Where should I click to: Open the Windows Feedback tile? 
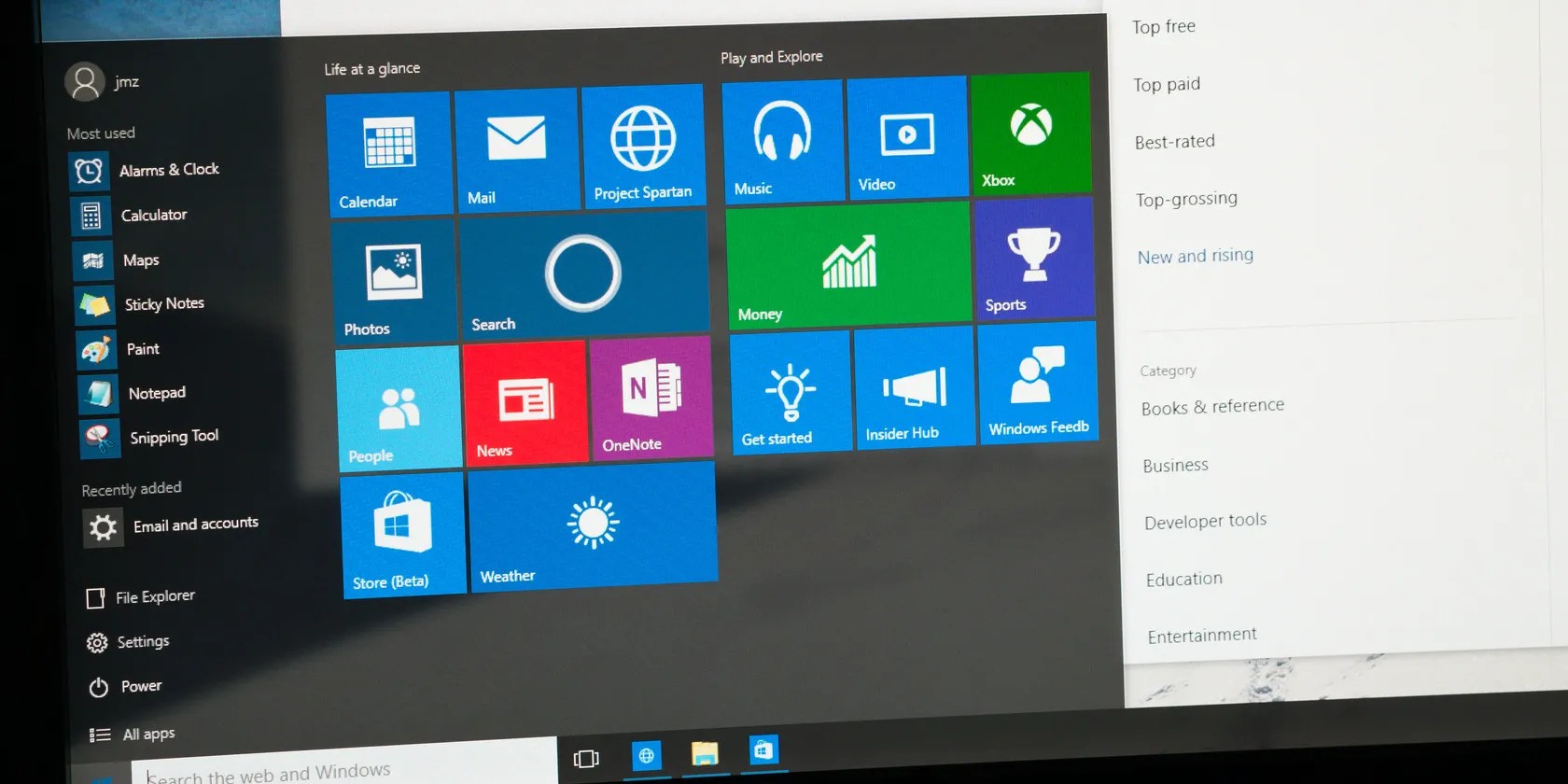pyautogui.click(x=1038, y=383)
